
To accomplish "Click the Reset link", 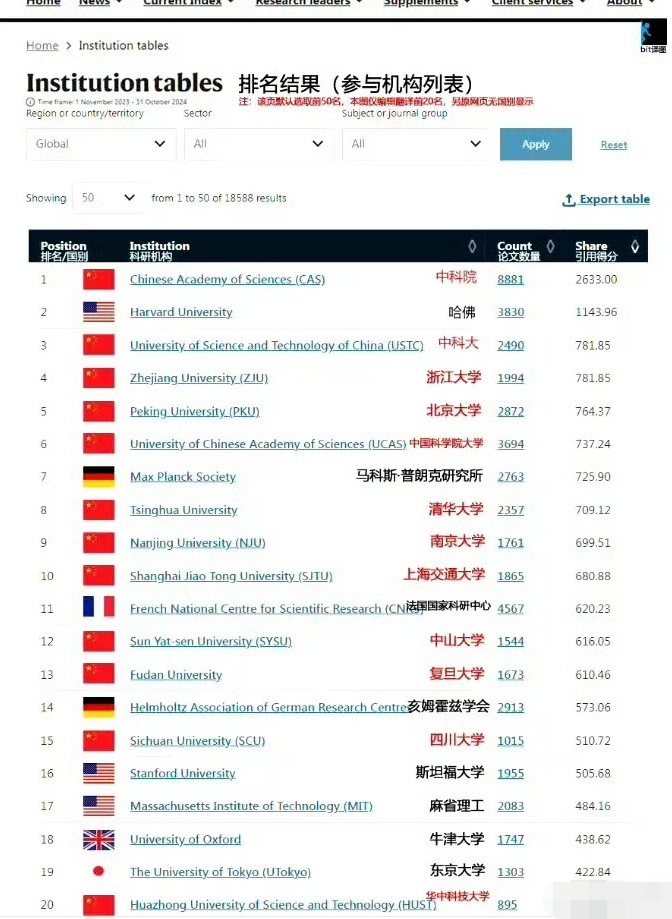I will click(x=613, y=145).
